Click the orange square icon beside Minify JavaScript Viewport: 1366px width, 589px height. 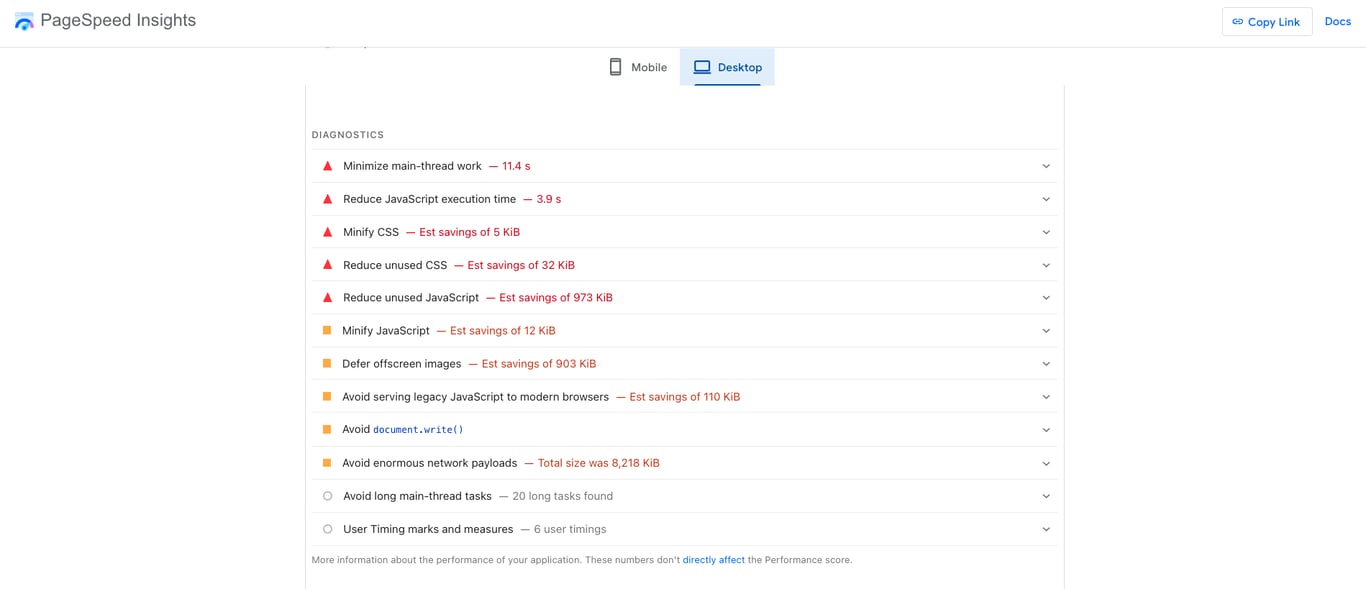[x=327, y=330]
